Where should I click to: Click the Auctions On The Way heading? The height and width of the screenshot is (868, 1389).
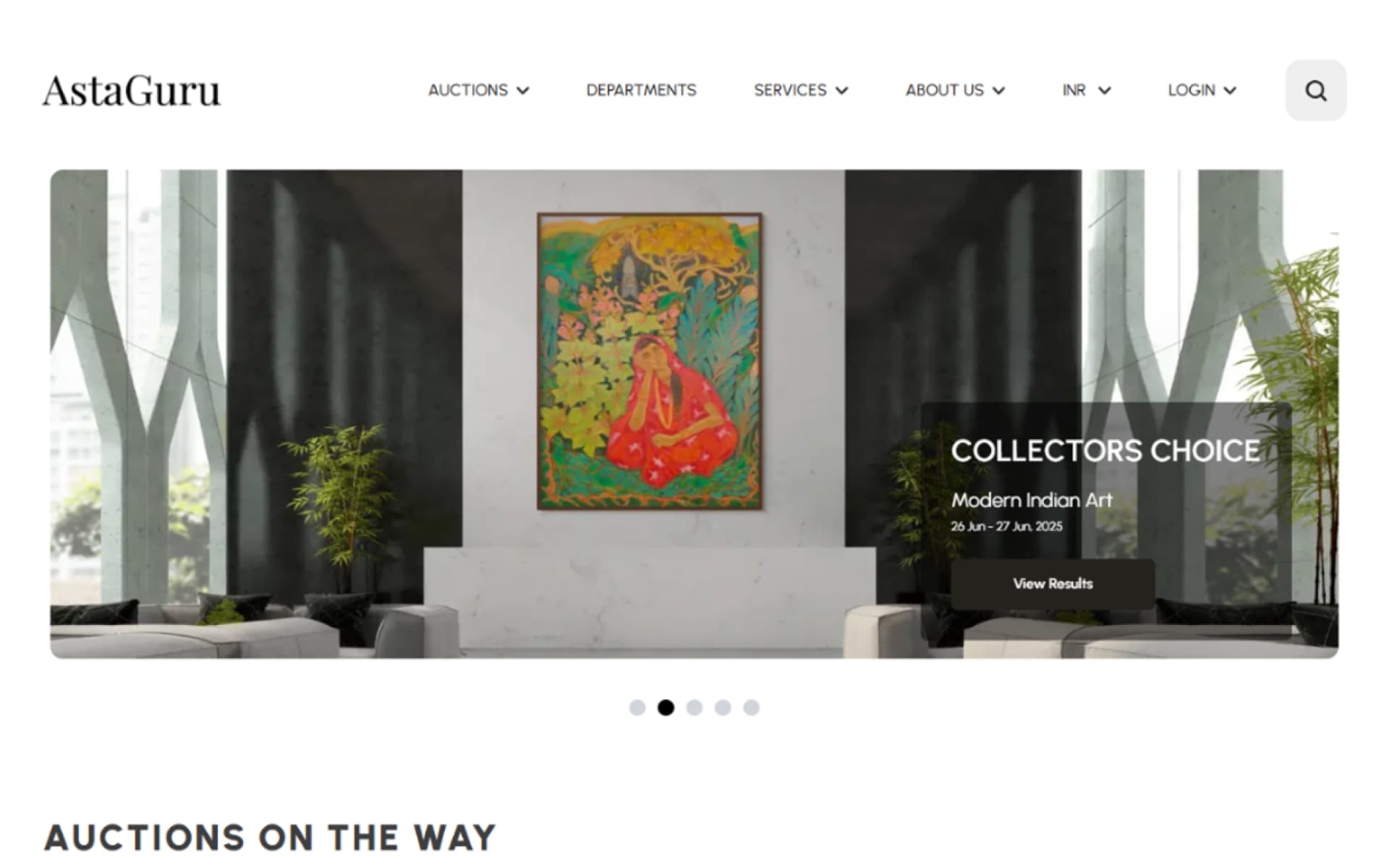tap(270, 838)
